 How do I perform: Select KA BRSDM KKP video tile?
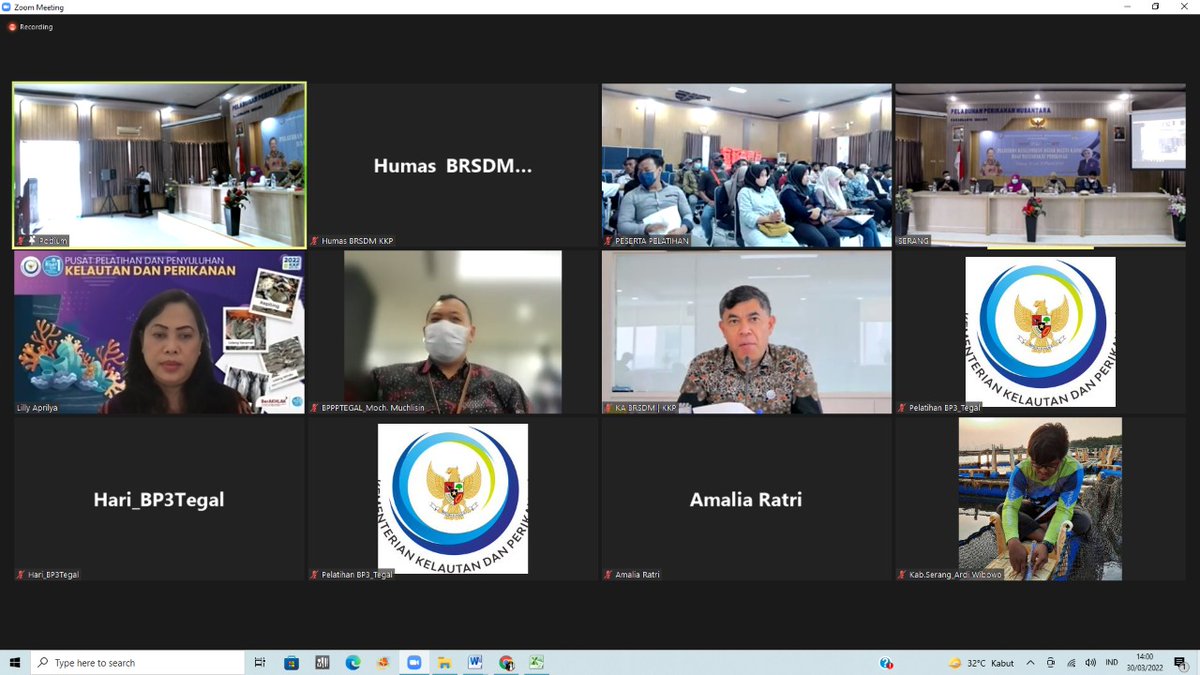tap(747, 332)
